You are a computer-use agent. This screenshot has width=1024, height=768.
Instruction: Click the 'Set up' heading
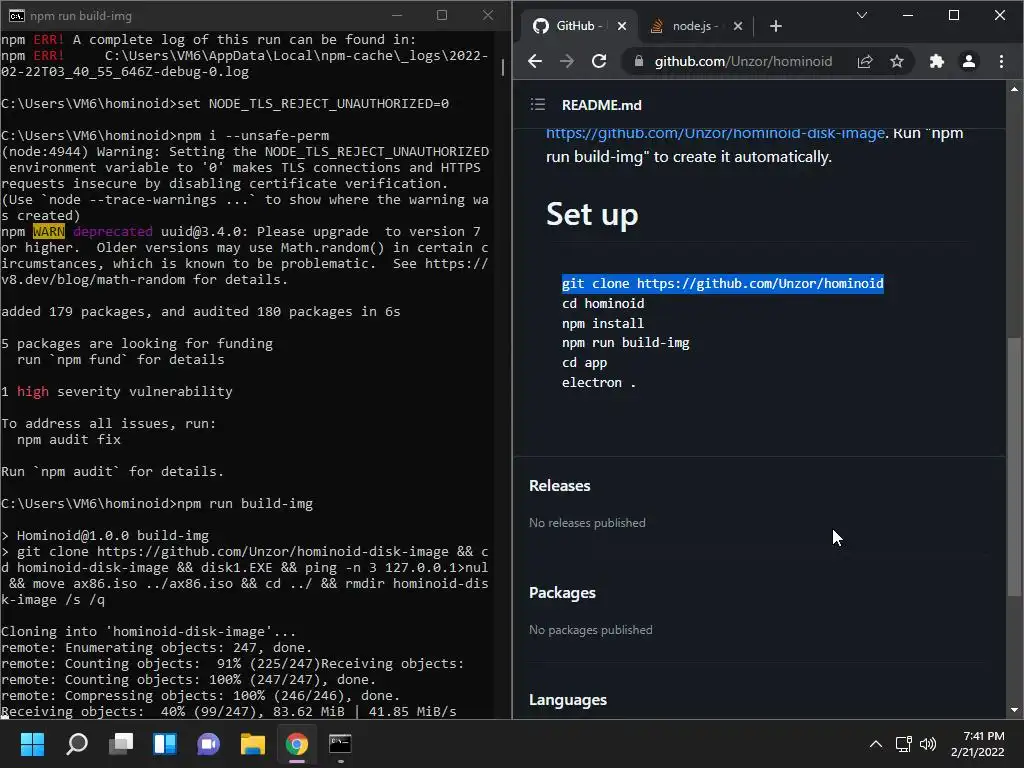click(592, 215)
